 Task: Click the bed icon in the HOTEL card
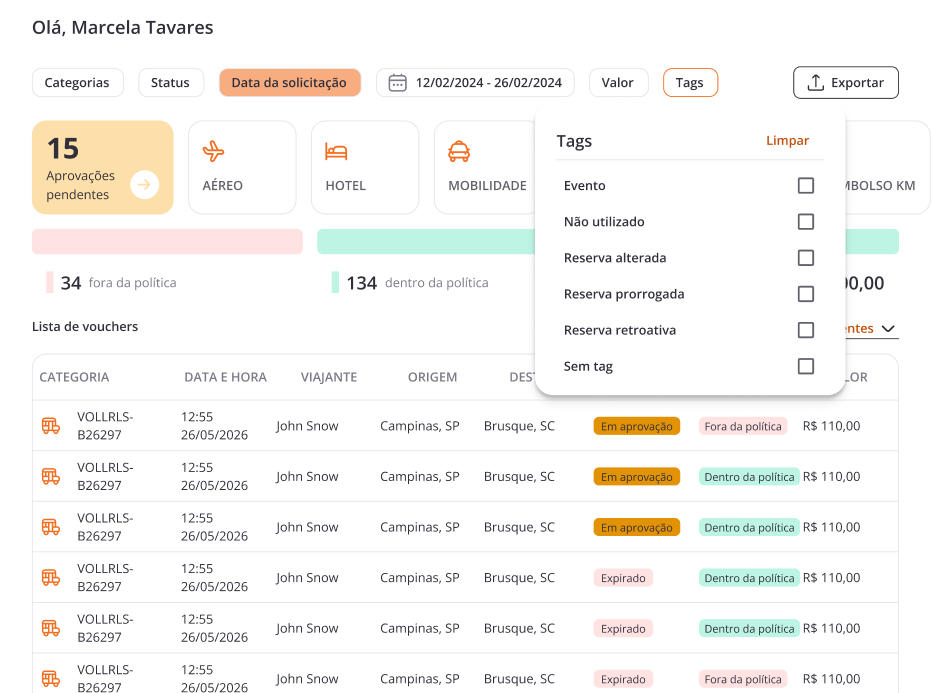tap(336, 152)
